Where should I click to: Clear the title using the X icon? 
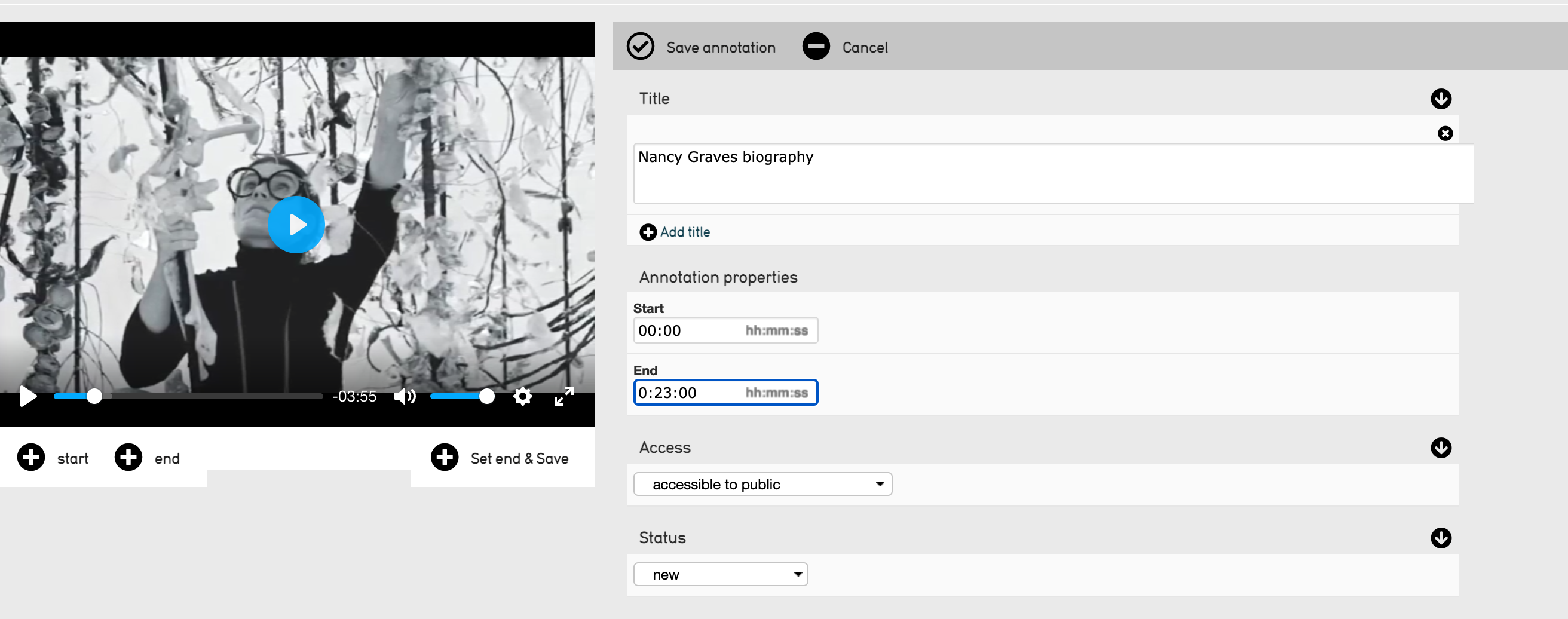pos(1445,133)
